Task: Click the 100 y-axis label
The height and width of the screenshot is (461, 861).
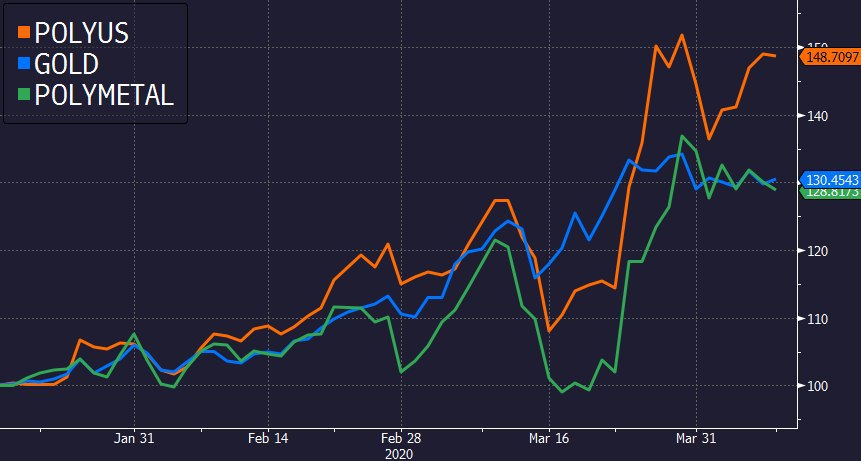Action: coord(818,386)
